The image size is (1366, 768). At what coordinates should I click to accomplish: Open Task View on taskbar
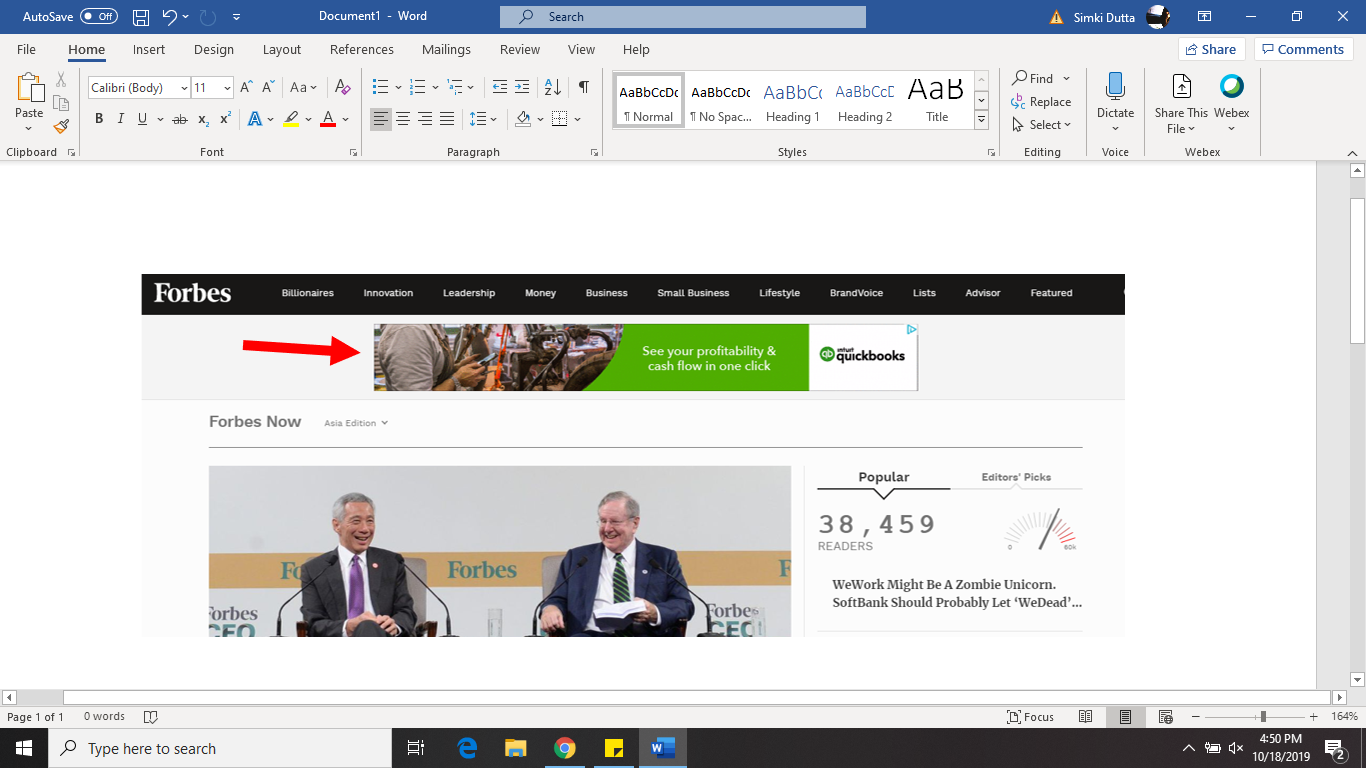(416, 748)
